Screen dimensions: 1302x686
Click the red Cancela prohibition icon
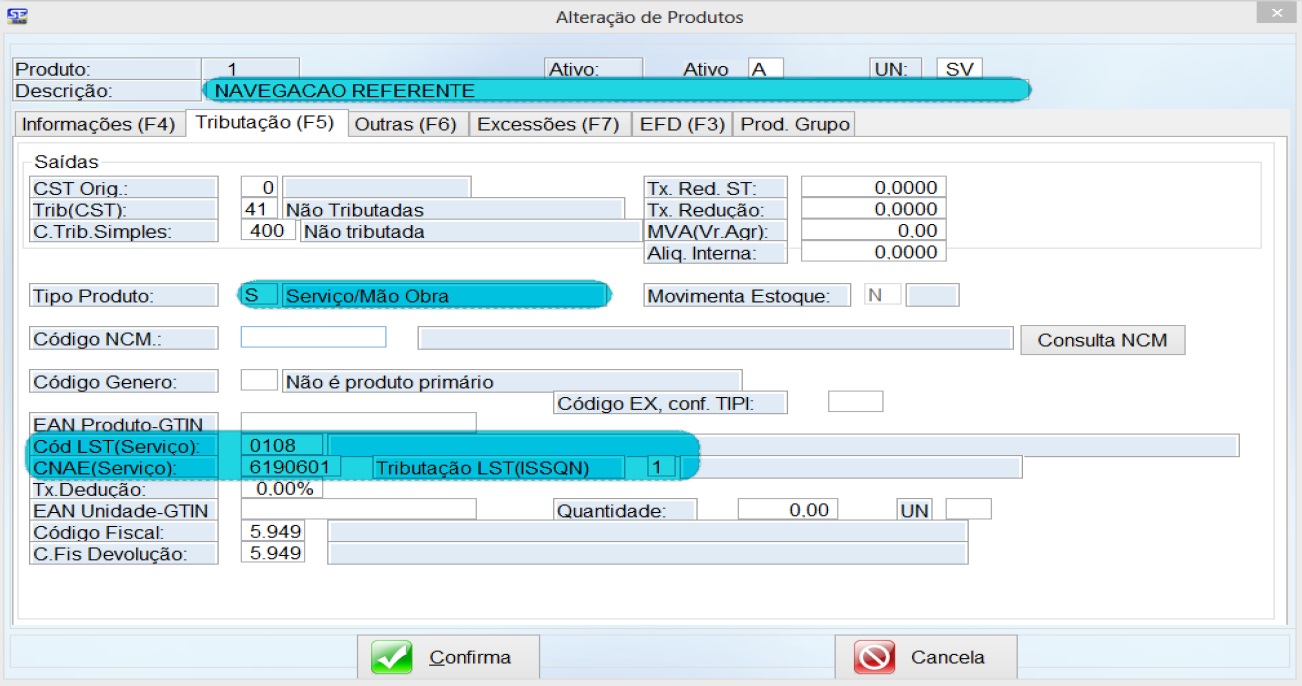[x=874, y=657]
